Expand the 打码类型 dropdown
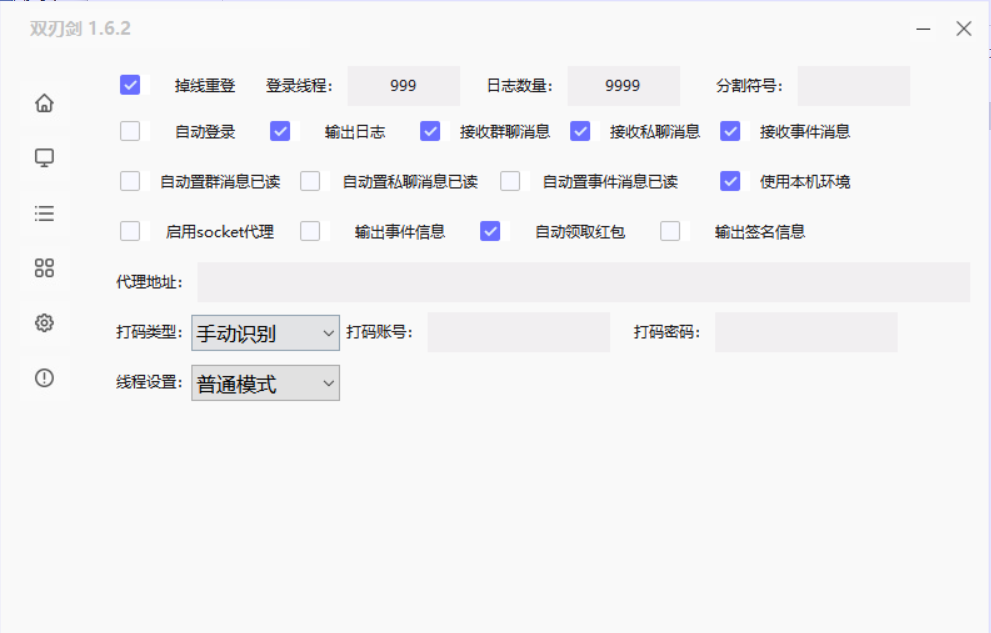991x633 pixels. pos(265,333)
